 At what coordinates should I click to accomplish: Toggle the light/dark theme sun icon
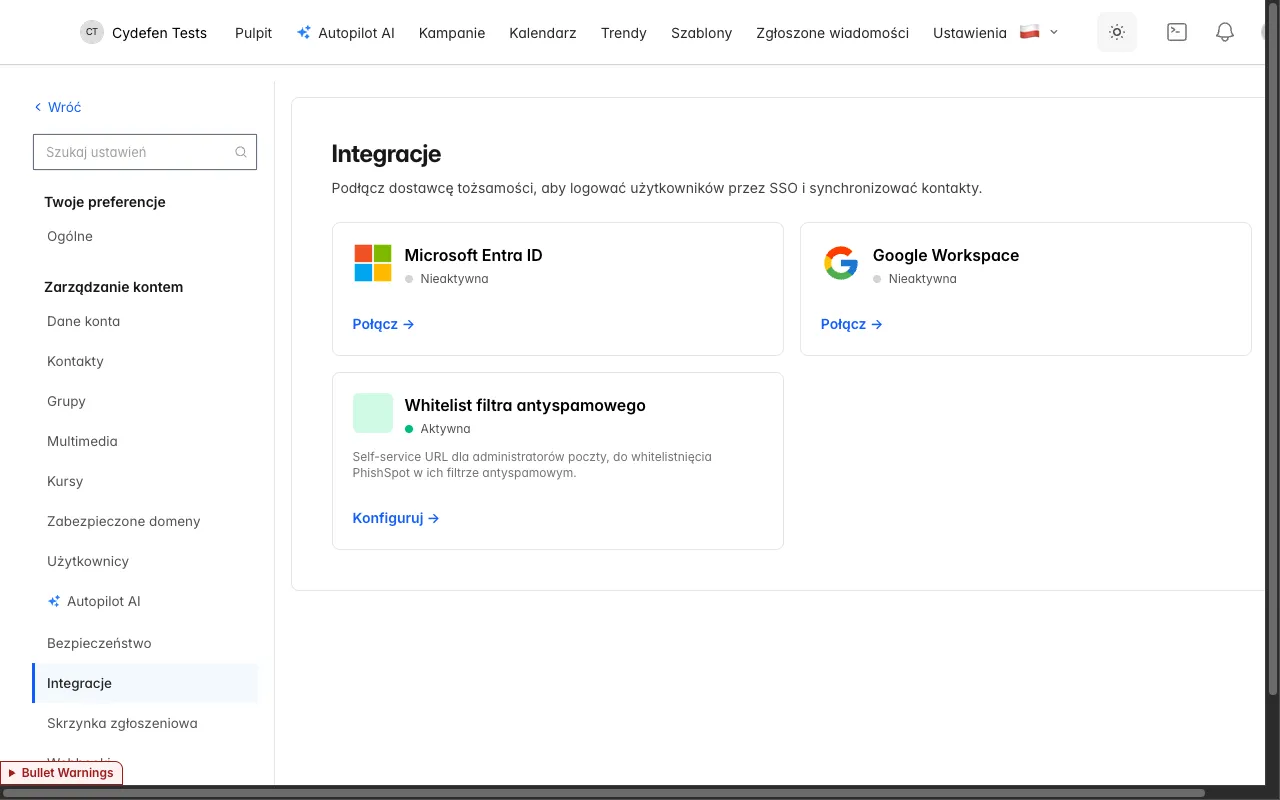point(1117,32)
